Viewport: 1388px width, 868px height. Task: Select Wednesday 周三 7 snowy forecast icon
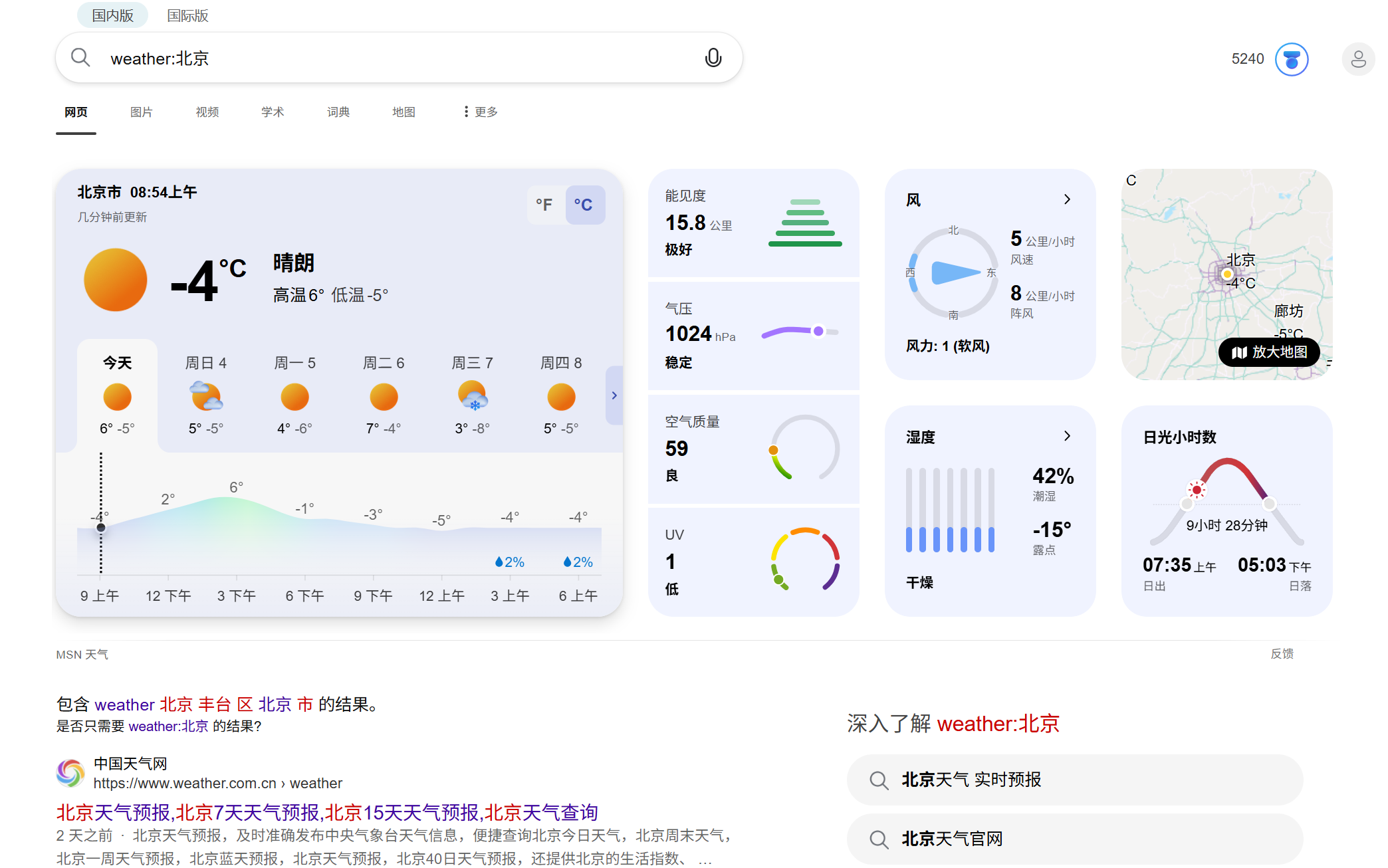473,397
